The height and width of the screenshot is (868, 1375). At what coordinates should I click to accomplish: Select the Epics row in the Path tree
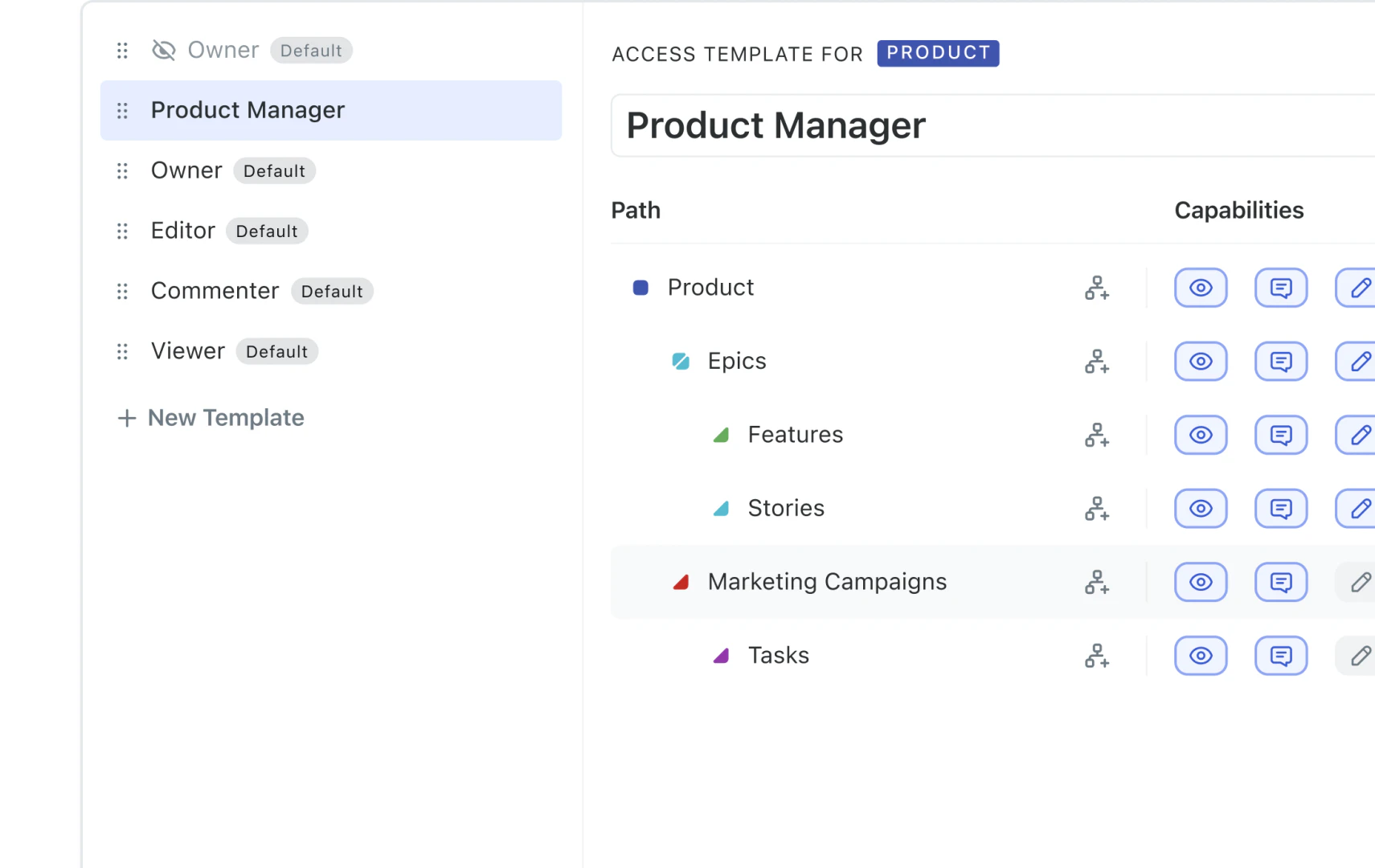point(737,361)
